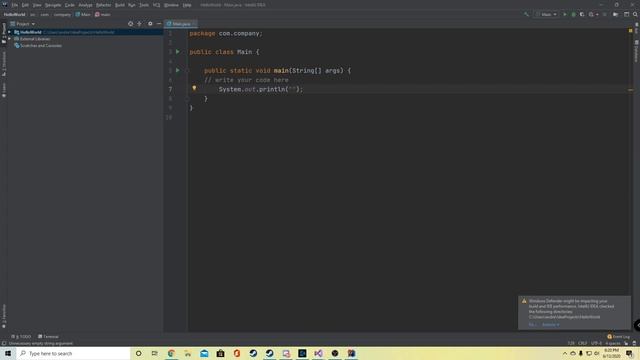Image resolution: width=640 pixels, height=360 pixels.
Task: Open Task View icon on taskbar
Action: pos(155,353)
